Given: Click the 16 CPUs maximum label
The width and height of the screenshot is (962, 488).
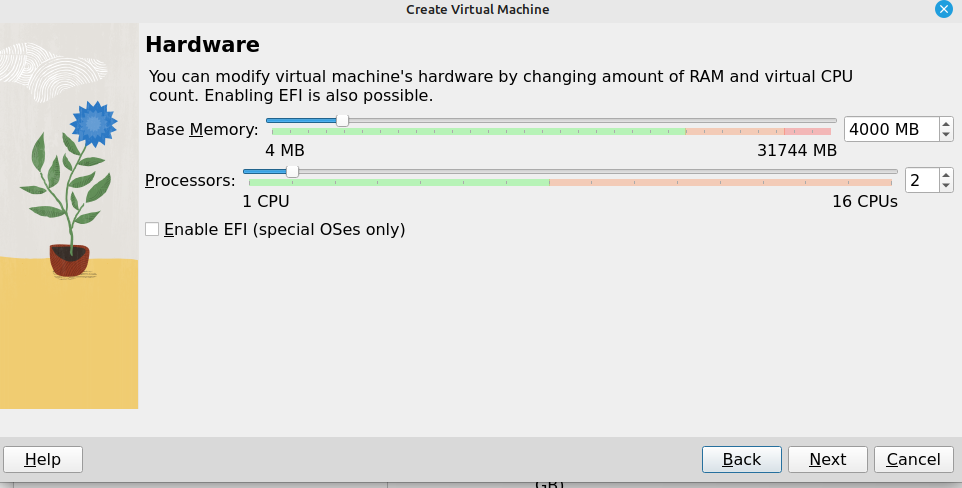Looking at the screenshot, I should 865,201.
